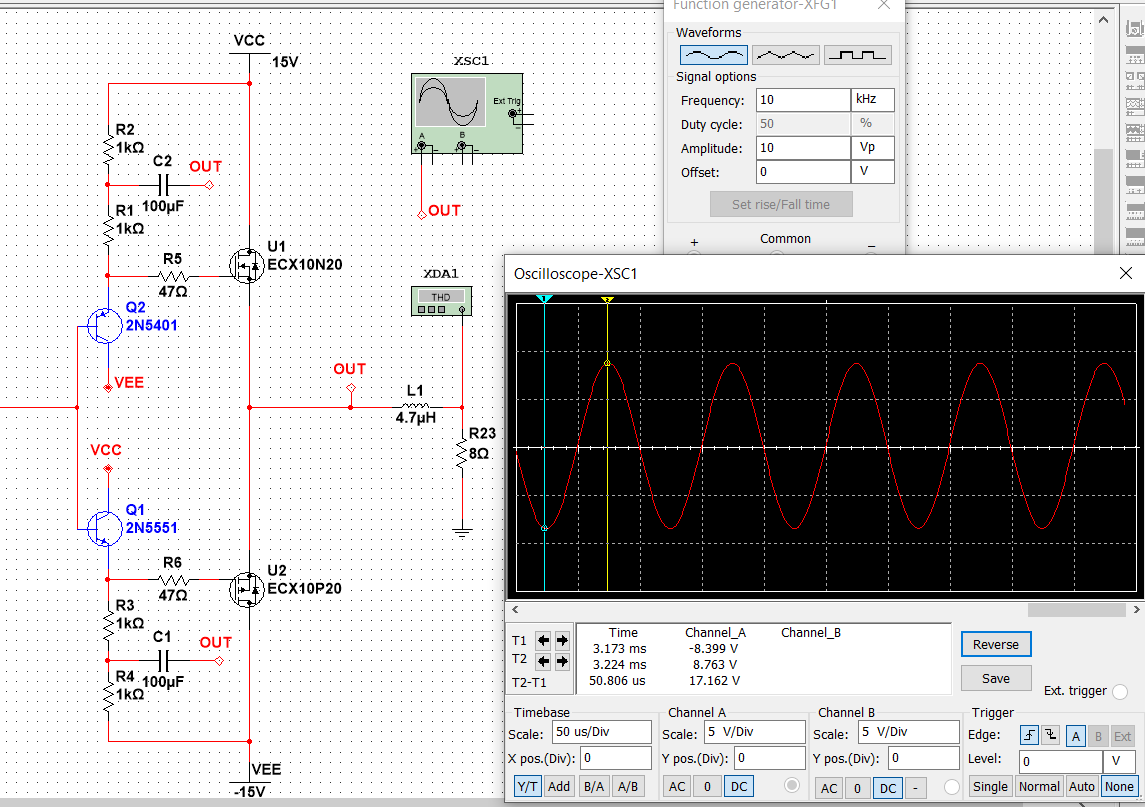Move cursor T2 left with arrow
The height and width of the screenshot is (807, 1145).
[543, 661]
